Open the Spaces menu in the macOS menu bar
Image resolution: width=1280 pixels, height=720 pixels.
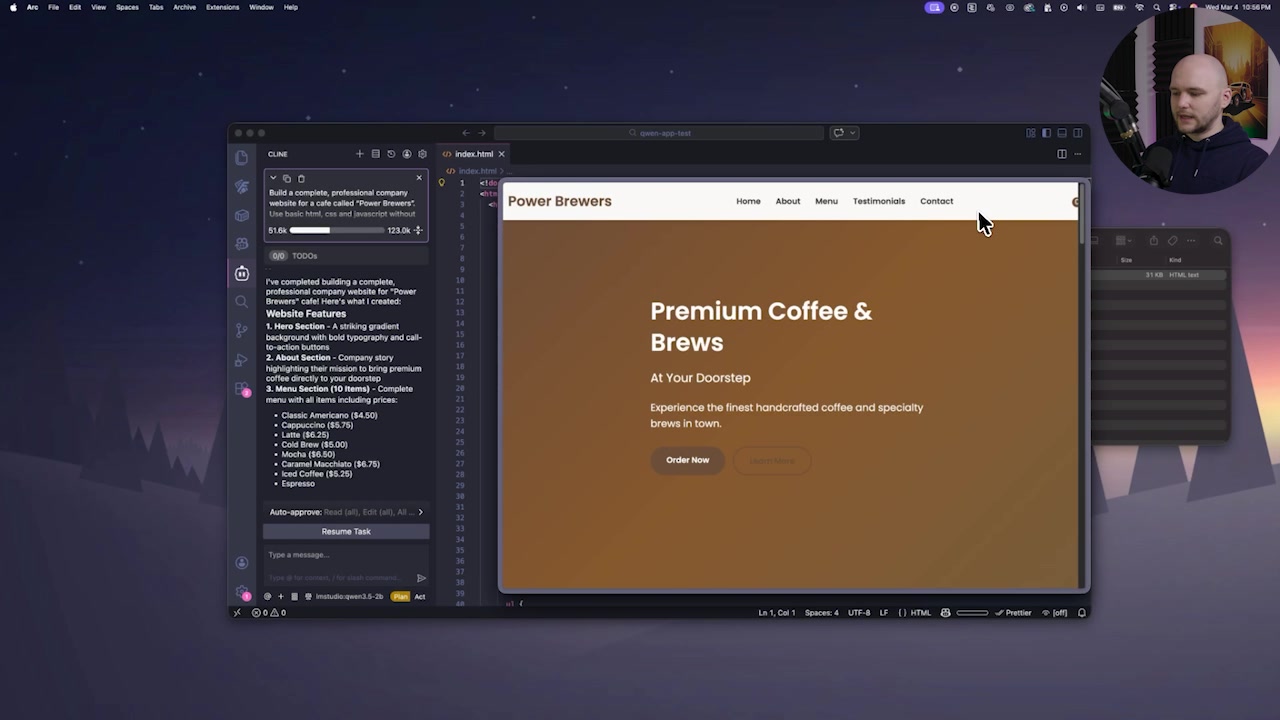point(127,7)
